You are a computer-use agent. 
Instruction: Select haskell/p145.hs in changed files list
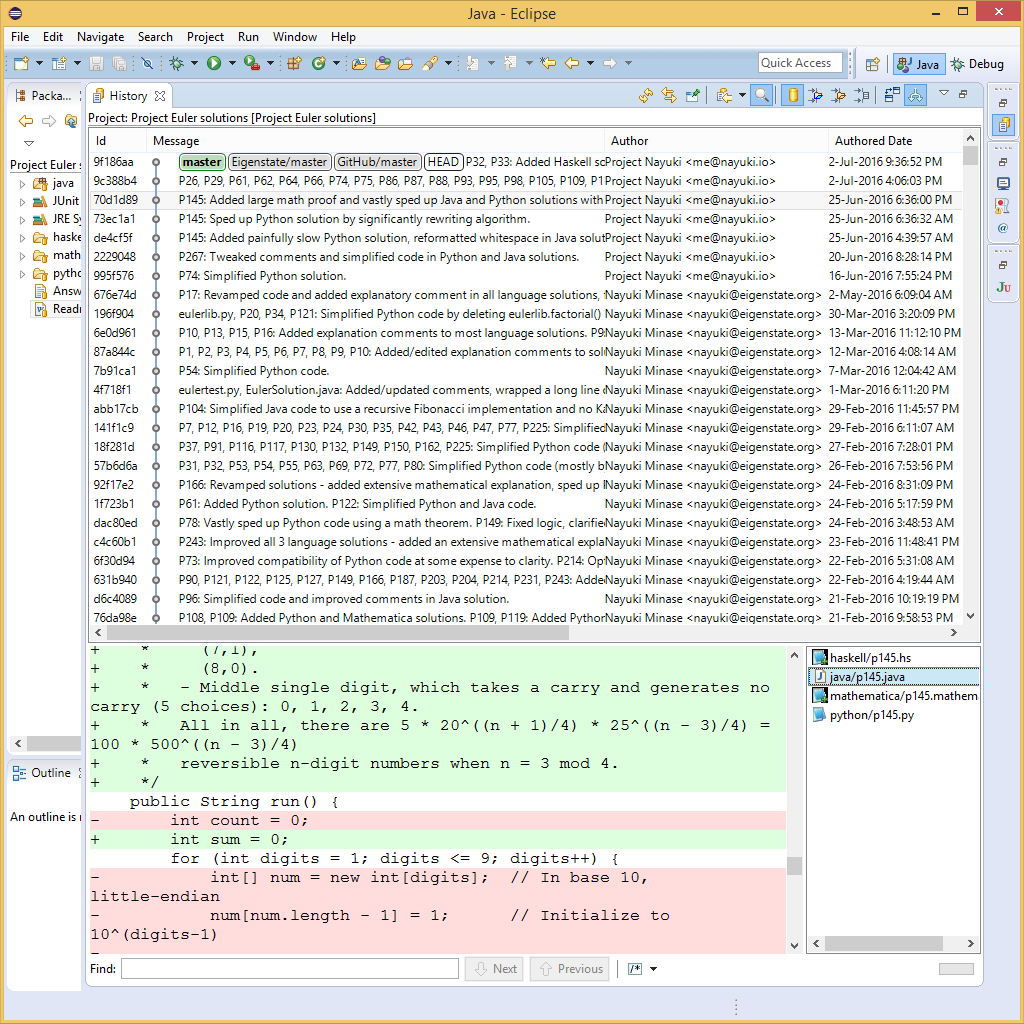(869, 658)
